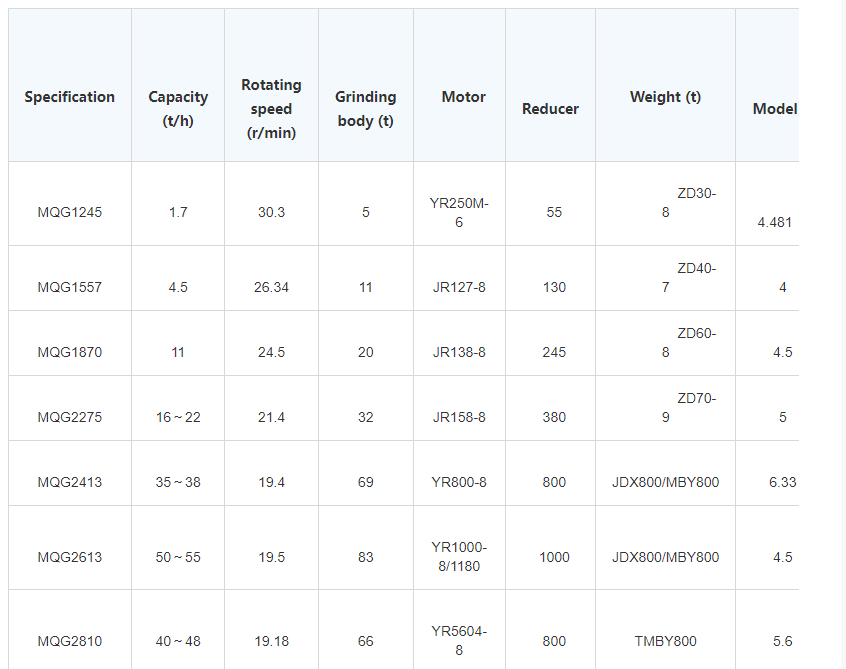Select the Capacity (t/h) column header
Image resolution: width=846 pixels, height=669 pixels.
[x=178, y=108]
